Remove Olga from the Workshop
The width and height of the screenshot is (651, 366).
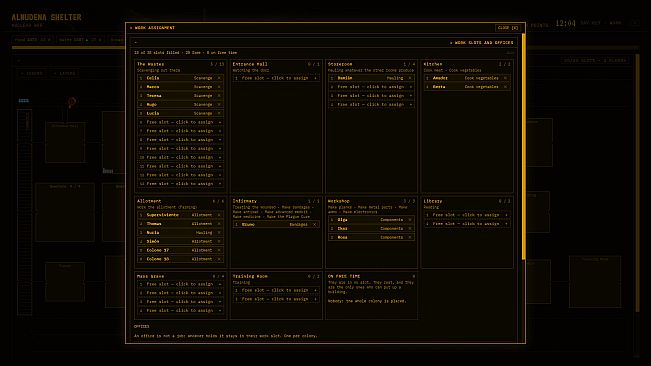tap(410, 220)
